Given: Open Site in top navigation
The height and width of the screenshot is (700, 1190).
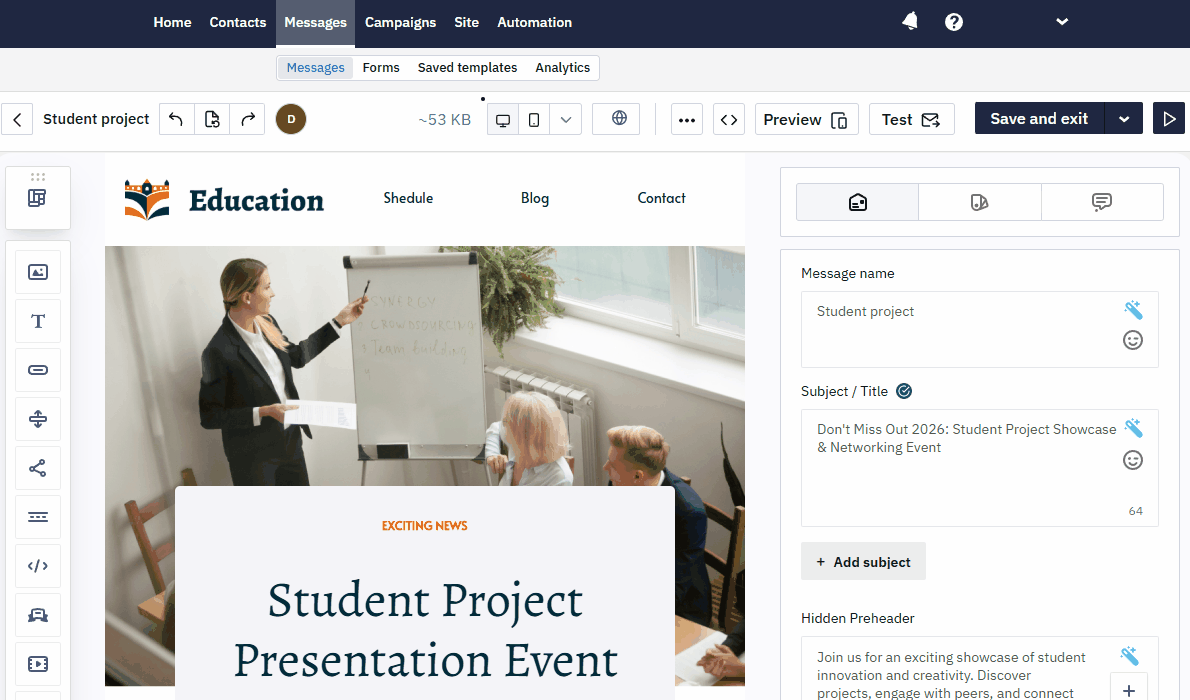Looking at the screenshot, I should (x=466, y=22).
